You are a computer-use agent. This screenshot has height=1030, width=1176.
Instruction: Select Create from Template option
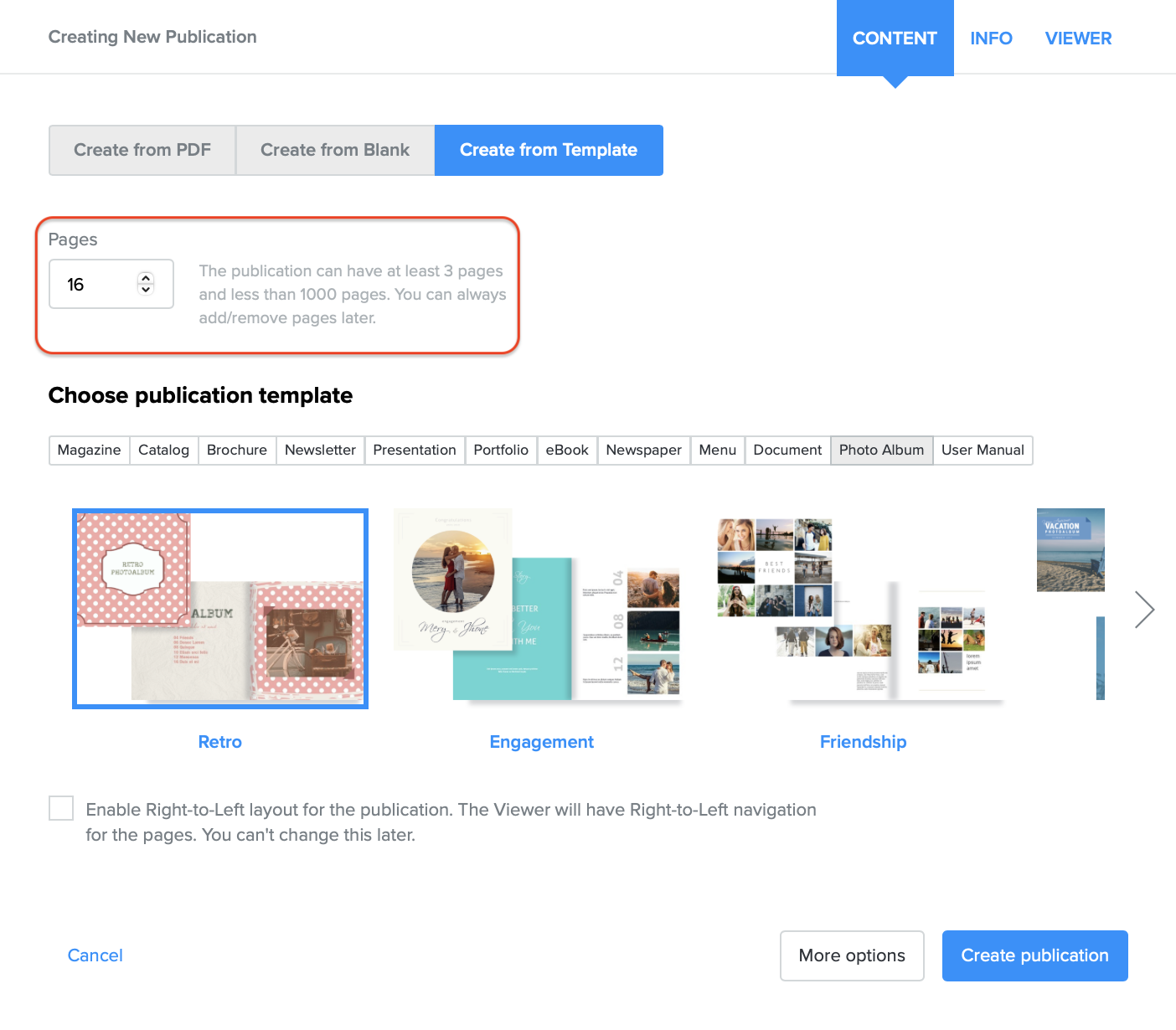tap(549, 150)
